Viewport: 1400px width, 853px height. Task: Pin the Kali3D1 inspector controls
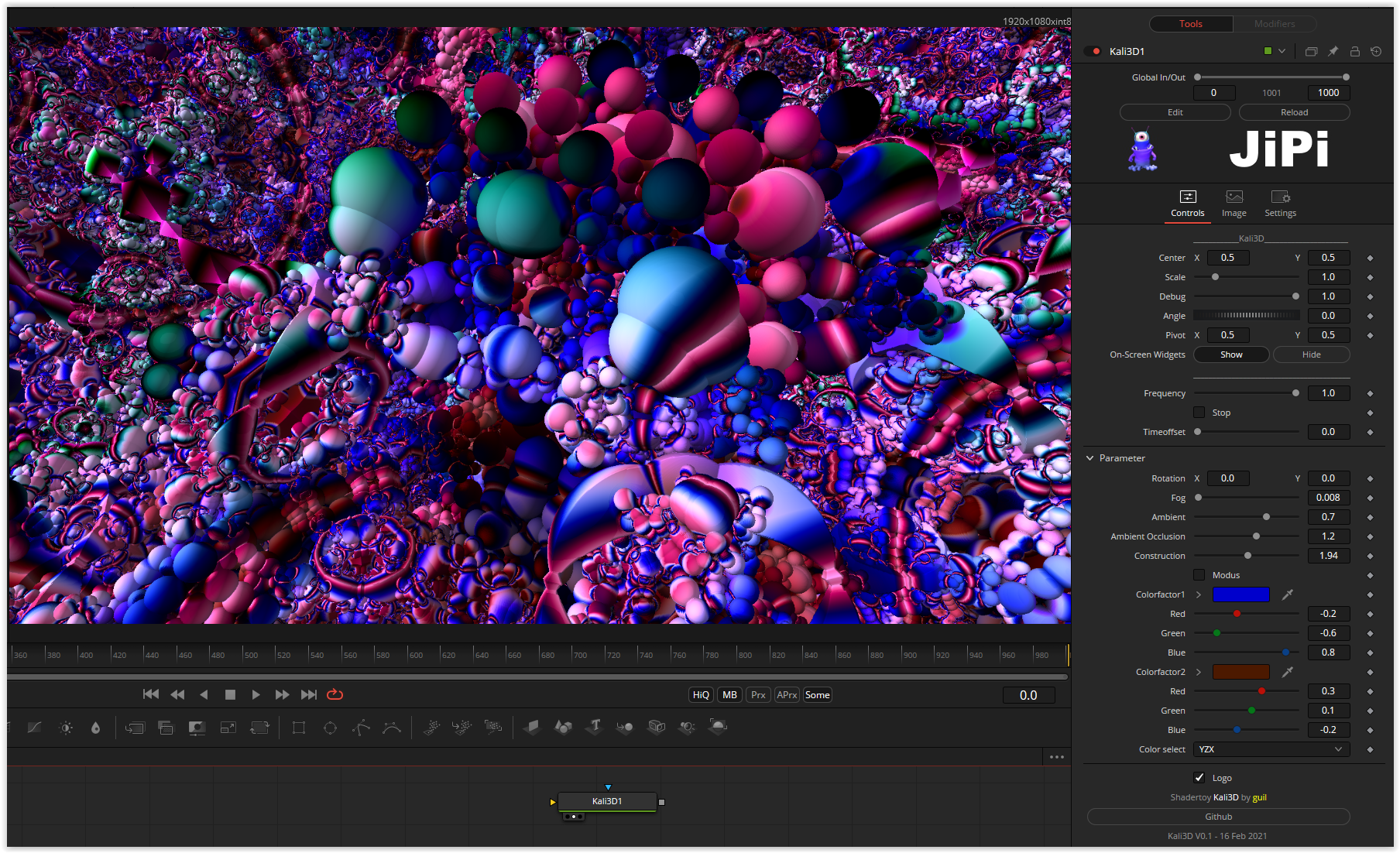1333,51
